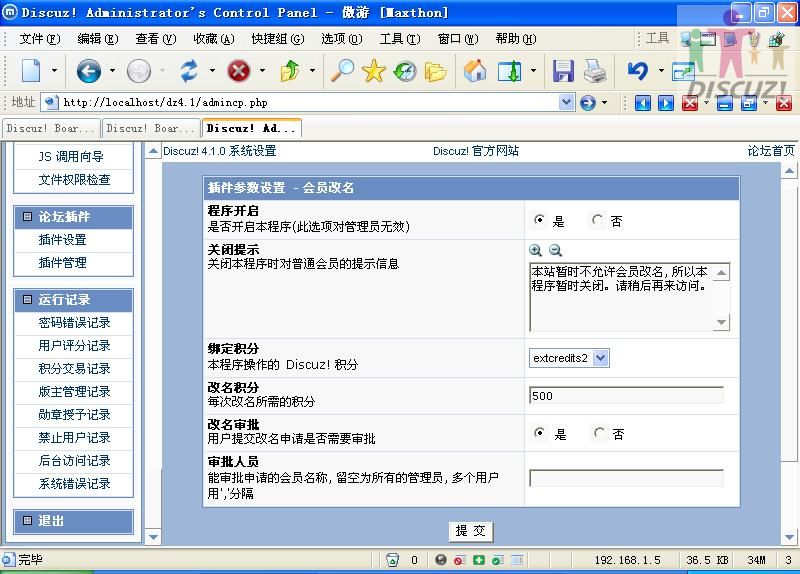Open the 编辑(E) menu

(x=98, y=39)
